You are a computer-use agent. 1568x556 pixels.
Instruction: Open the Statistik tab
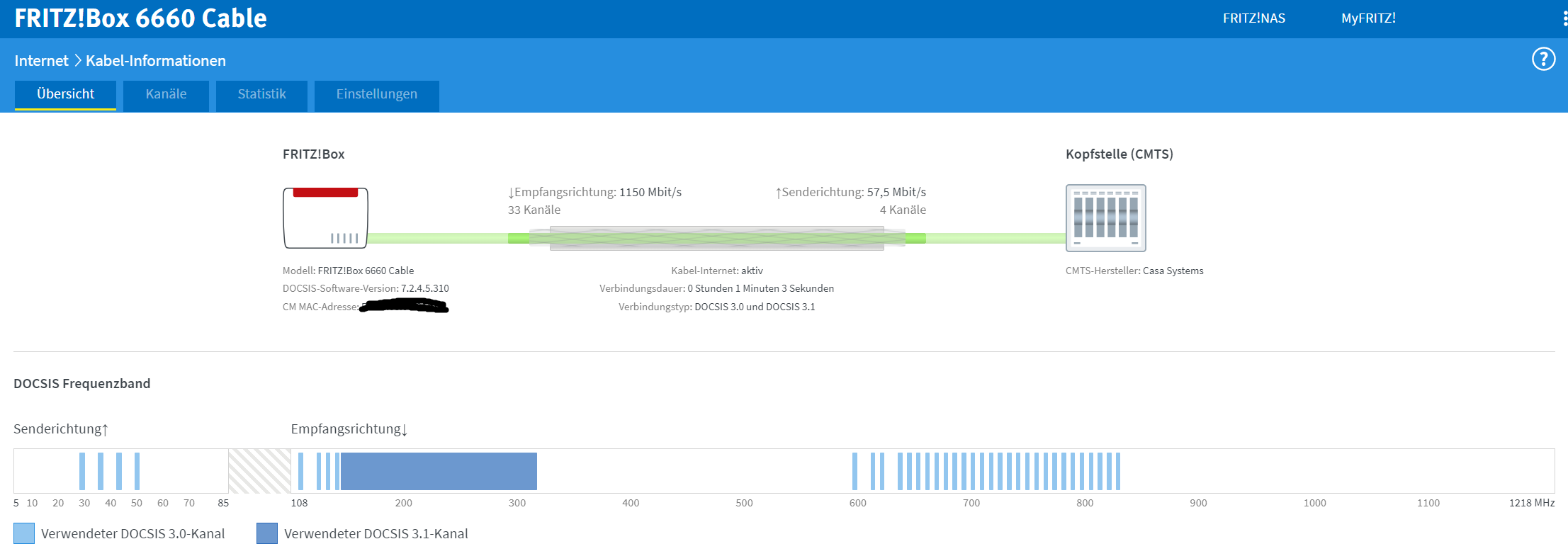click(x=261, y=95)
